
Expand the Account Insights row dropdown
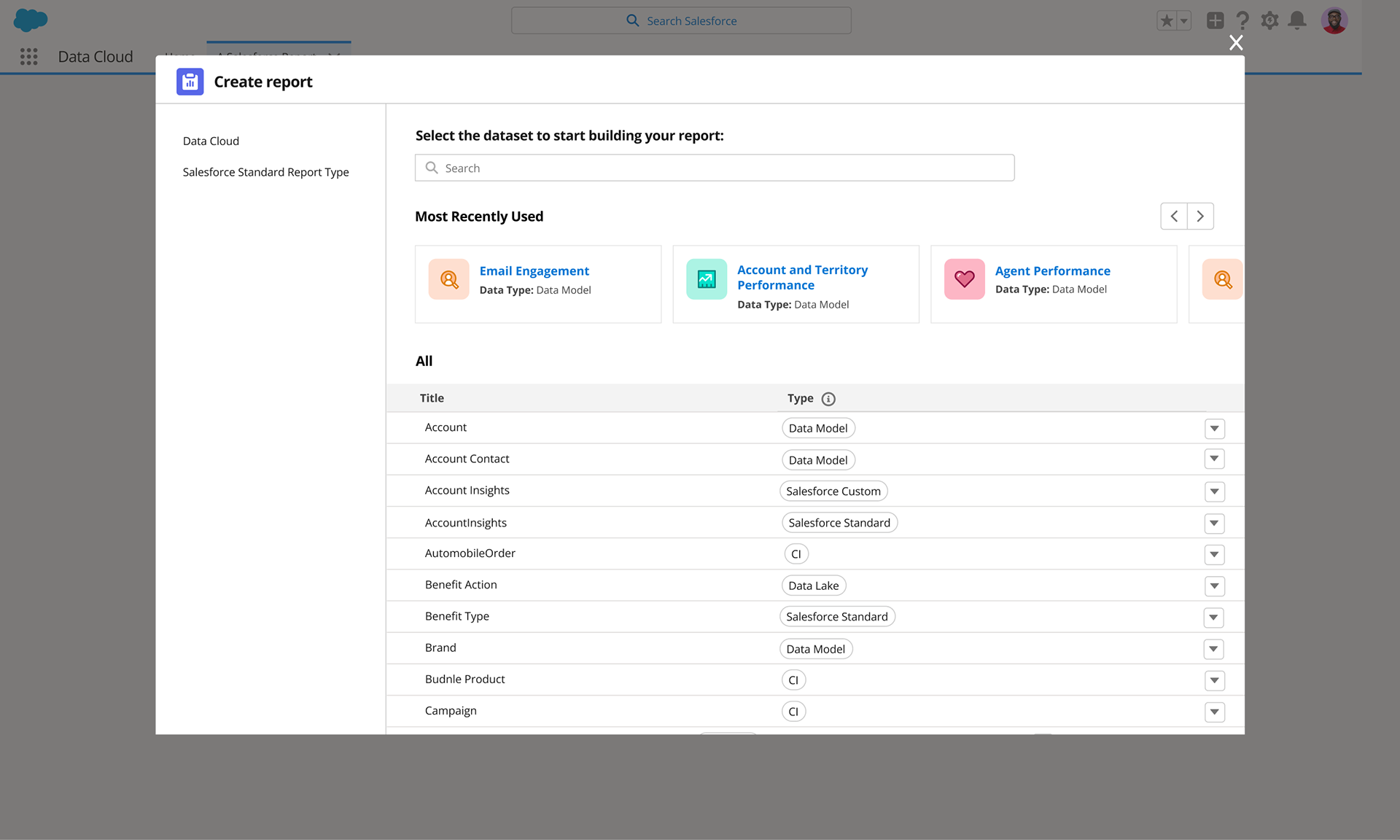pyautogui.click(x=1214, y=491)
